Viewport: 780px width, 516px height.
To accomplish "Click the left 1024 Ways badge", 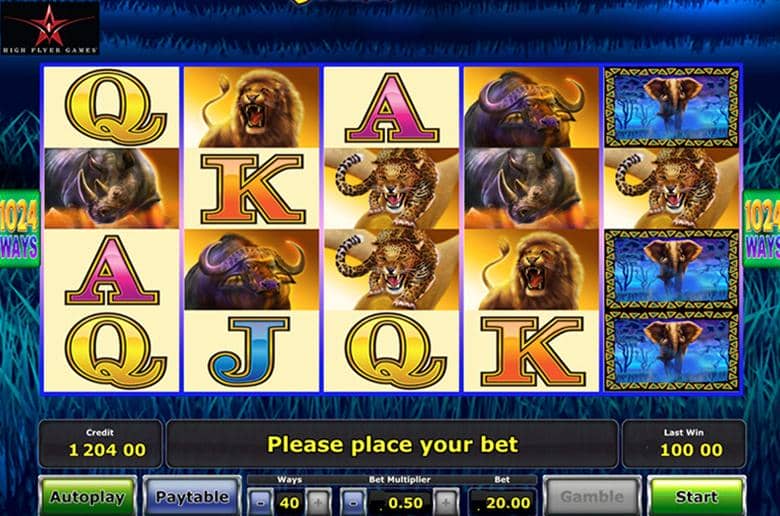I will tap(19, 229).
